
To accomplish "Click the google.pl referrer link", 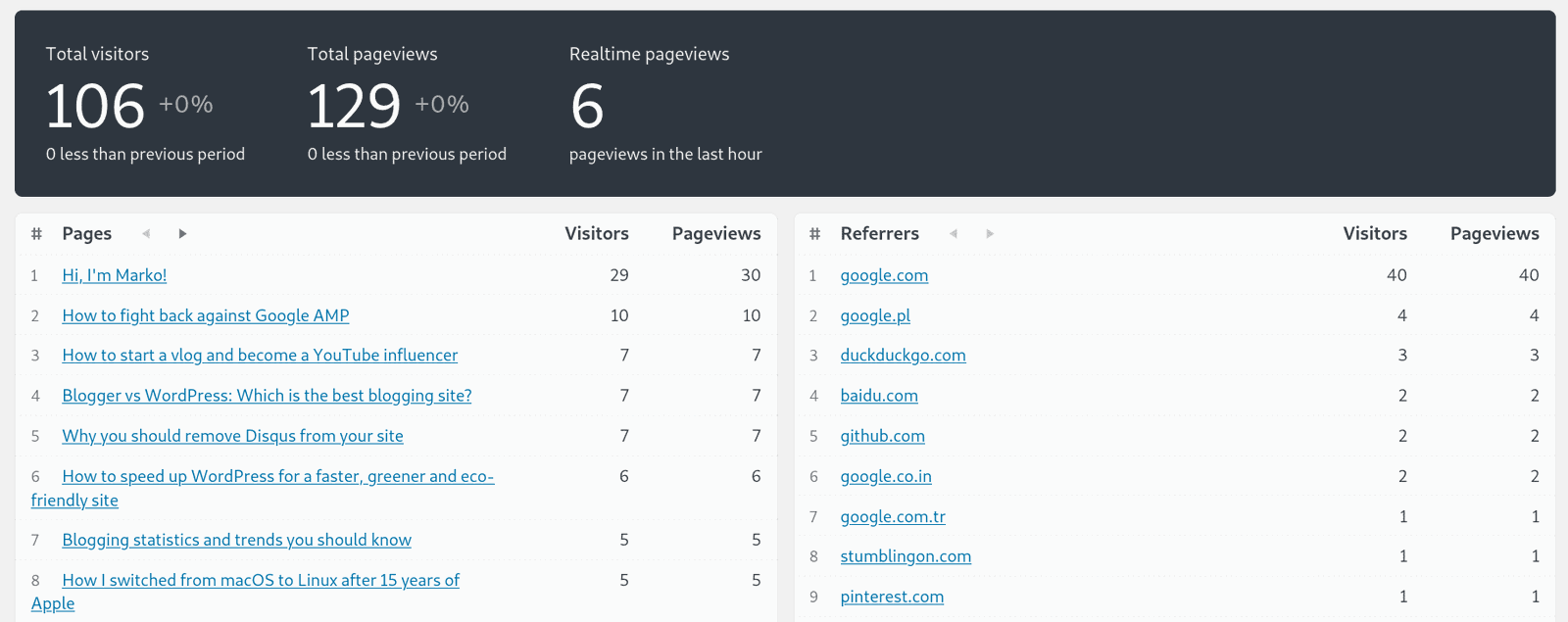I will [x=875, y=315].
